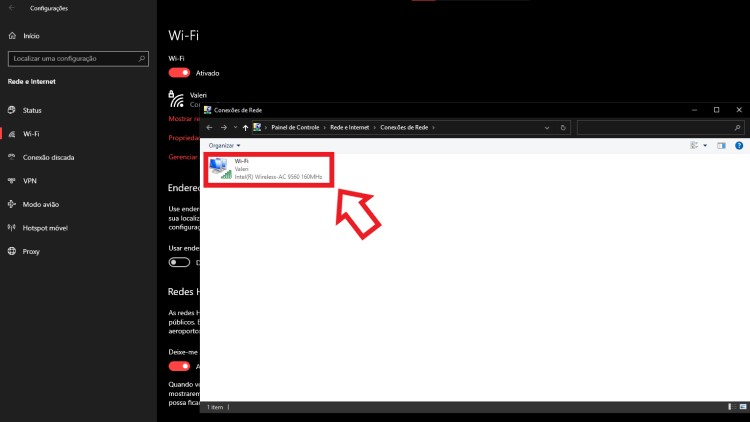This screenshot has width=750, height=422.
Task: Maximize the Conexões de Rede window
Action: point(717,110)
